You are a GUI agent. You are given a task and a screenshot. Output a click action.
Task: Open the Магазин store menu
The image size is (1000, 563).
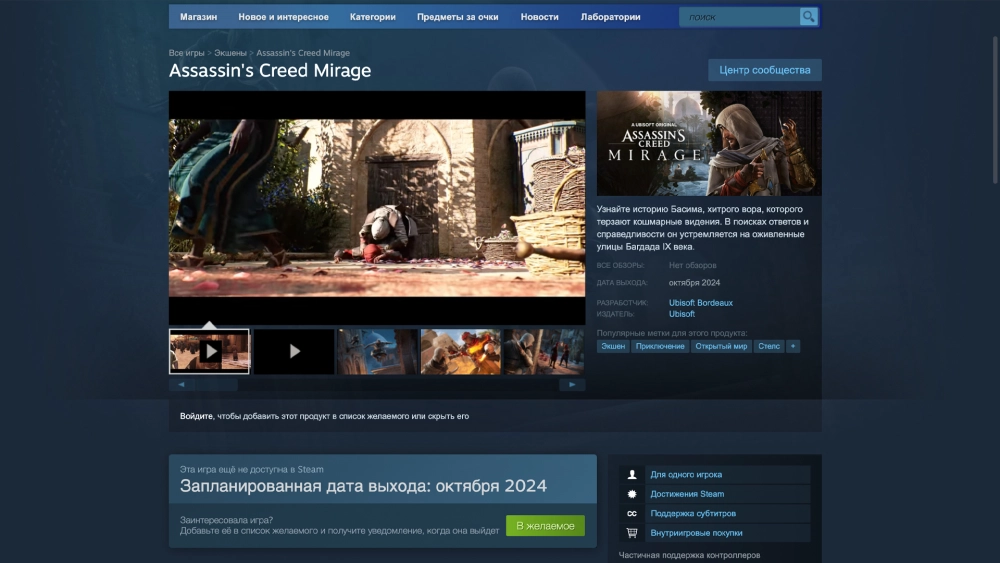[198, 17]
